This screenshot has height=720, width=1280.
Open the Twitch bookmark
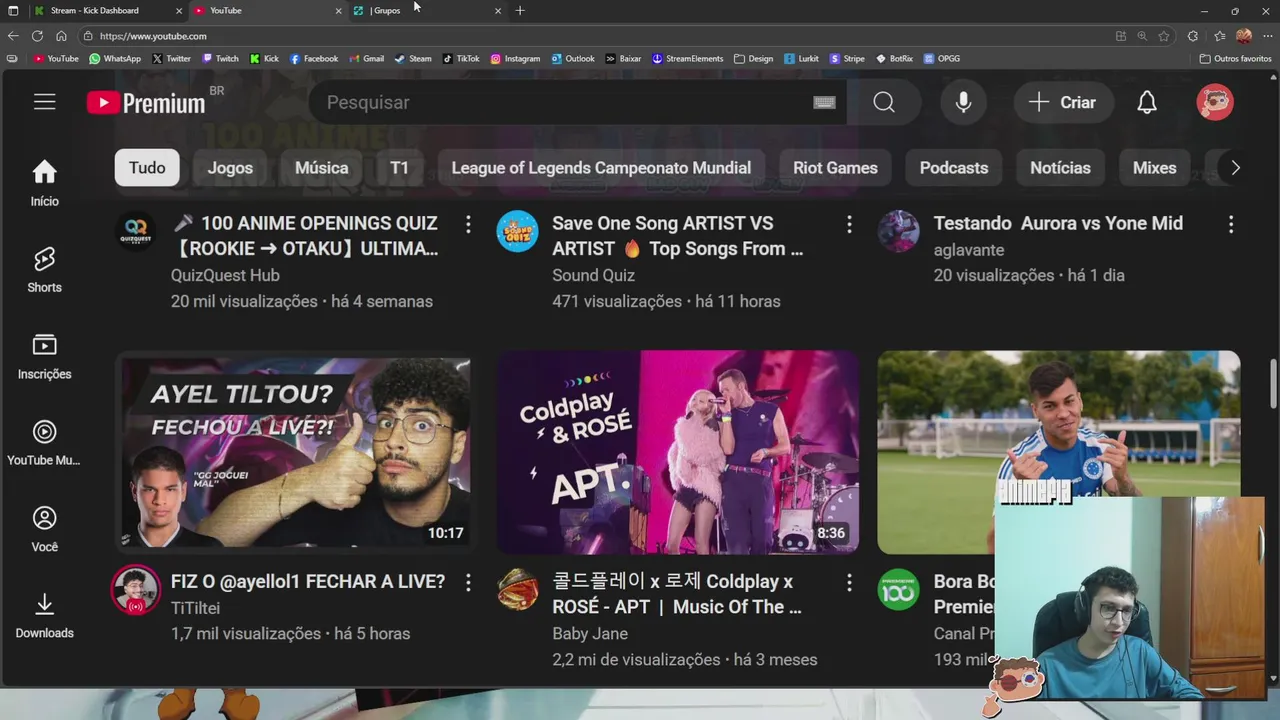point(221,58)
